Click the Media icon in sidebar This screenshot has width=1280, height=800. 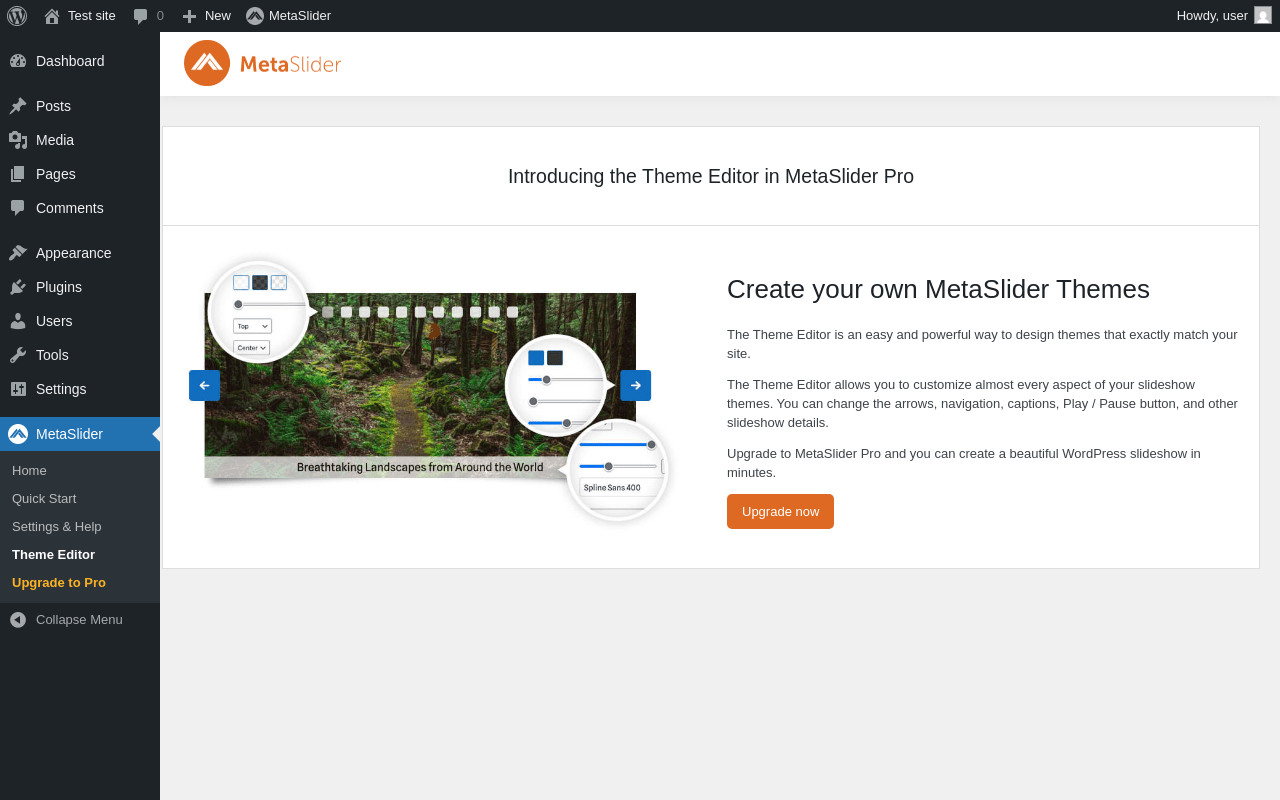(x=18, y=140)
